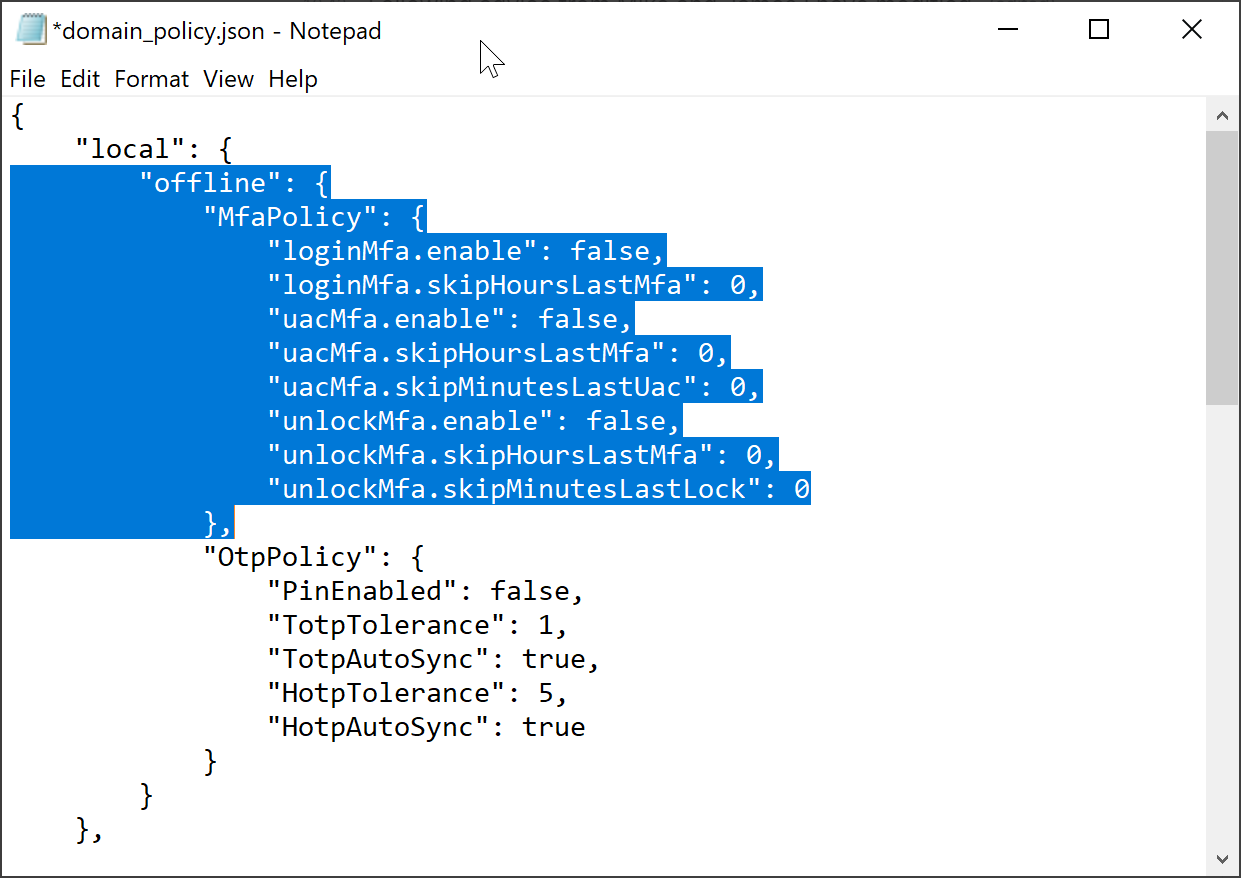Viewport: 1241px width, 878px height.
Task: Maximize the Notepad window
Action: [x=1099, y=31]
